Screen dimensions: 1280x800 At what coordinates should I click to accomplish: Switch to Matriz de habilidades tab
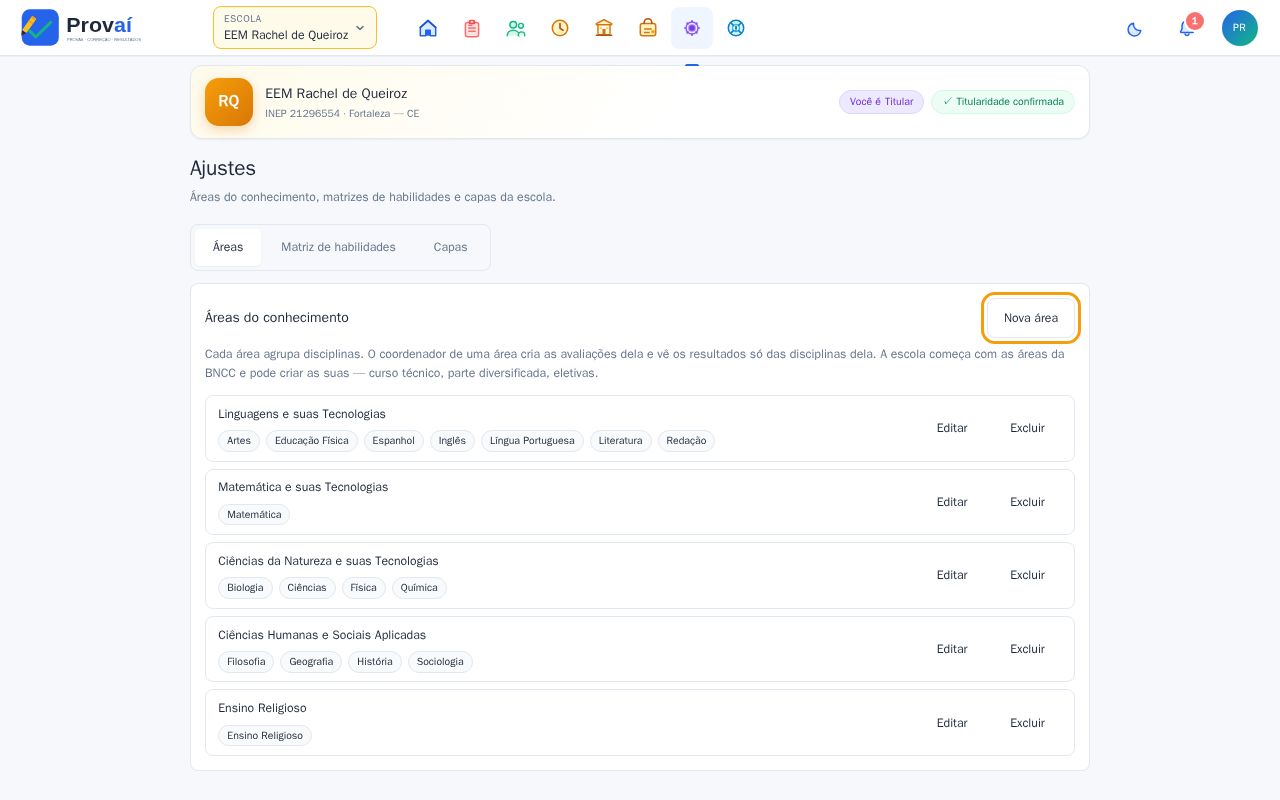tap(338, 247)
